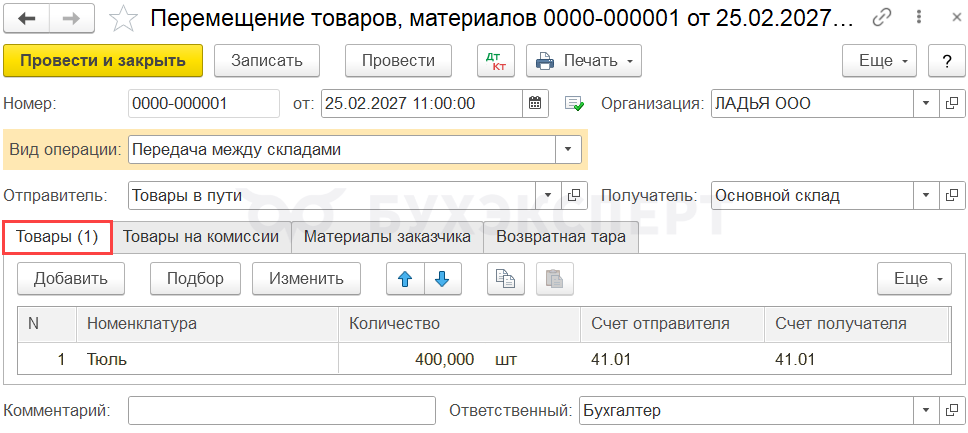
Task: Open calendar picker for document date
Action: (535, 104)
